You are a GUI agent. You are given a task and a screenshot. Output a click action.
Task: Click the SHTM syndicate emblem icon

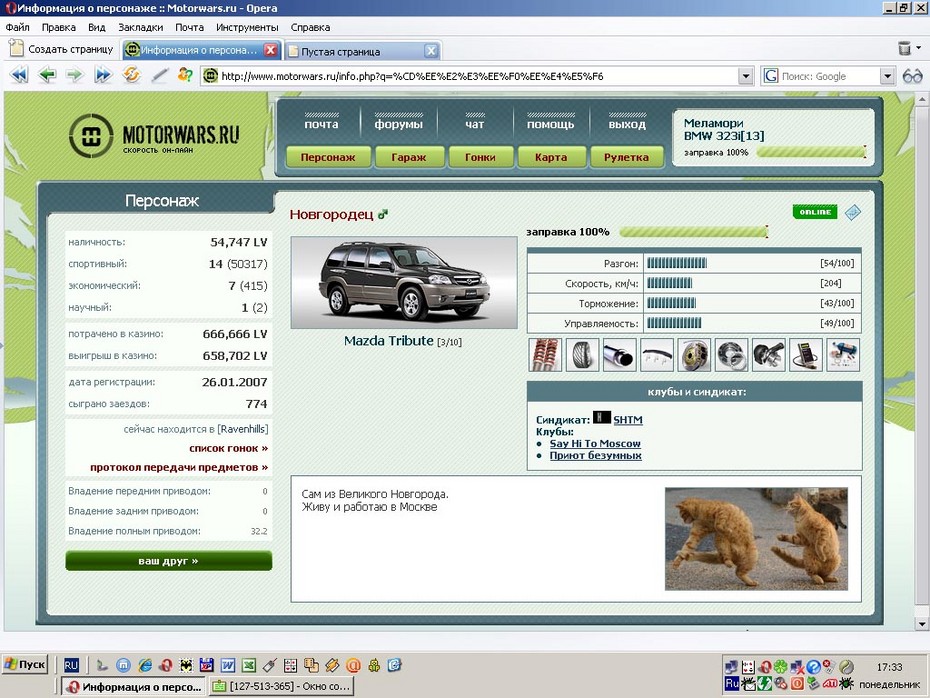(601, 417)
